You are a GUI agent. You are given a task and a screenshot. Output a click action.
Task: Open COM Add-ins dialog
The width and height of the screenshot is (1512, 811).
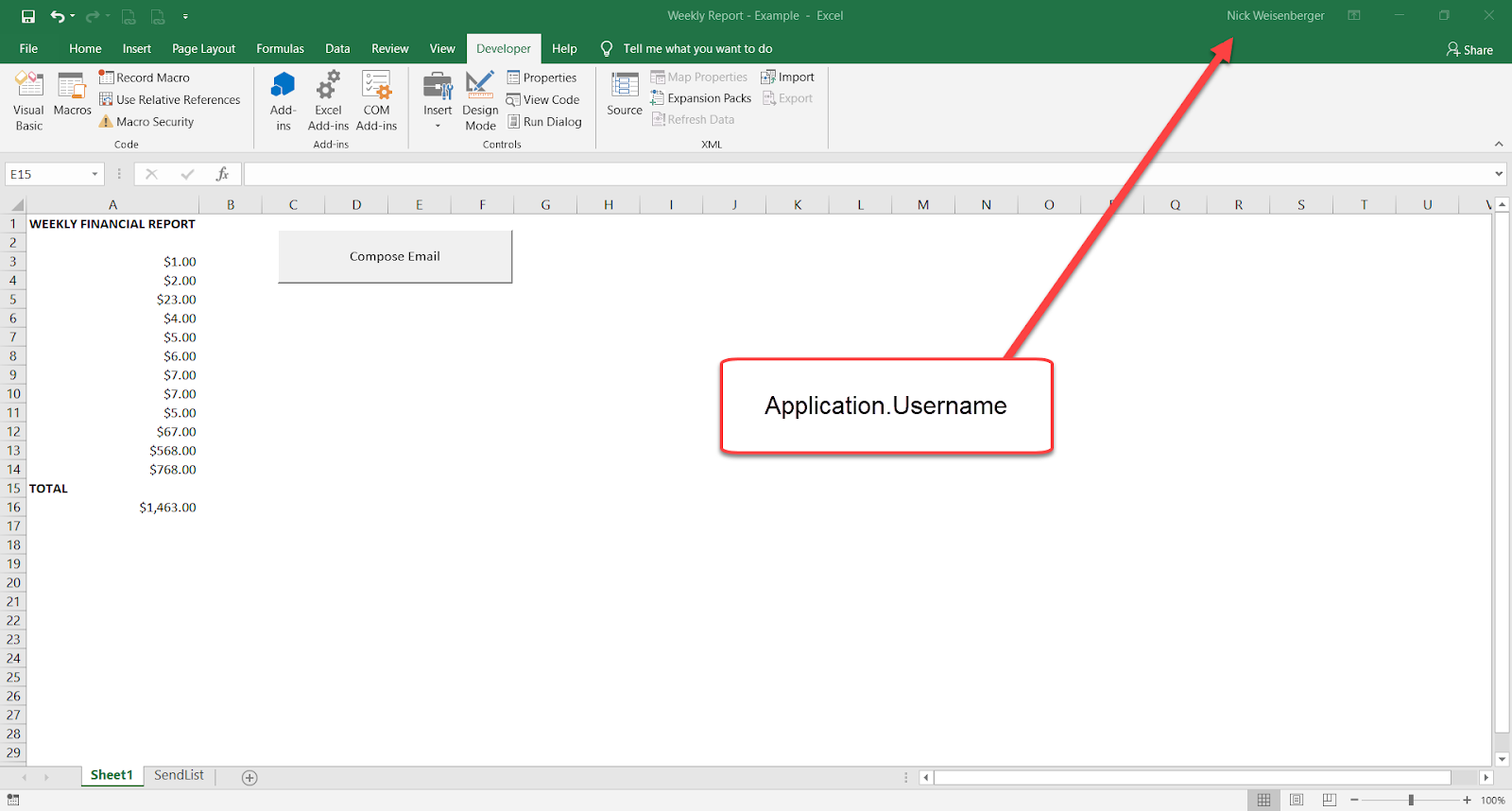tap(376, 102)
